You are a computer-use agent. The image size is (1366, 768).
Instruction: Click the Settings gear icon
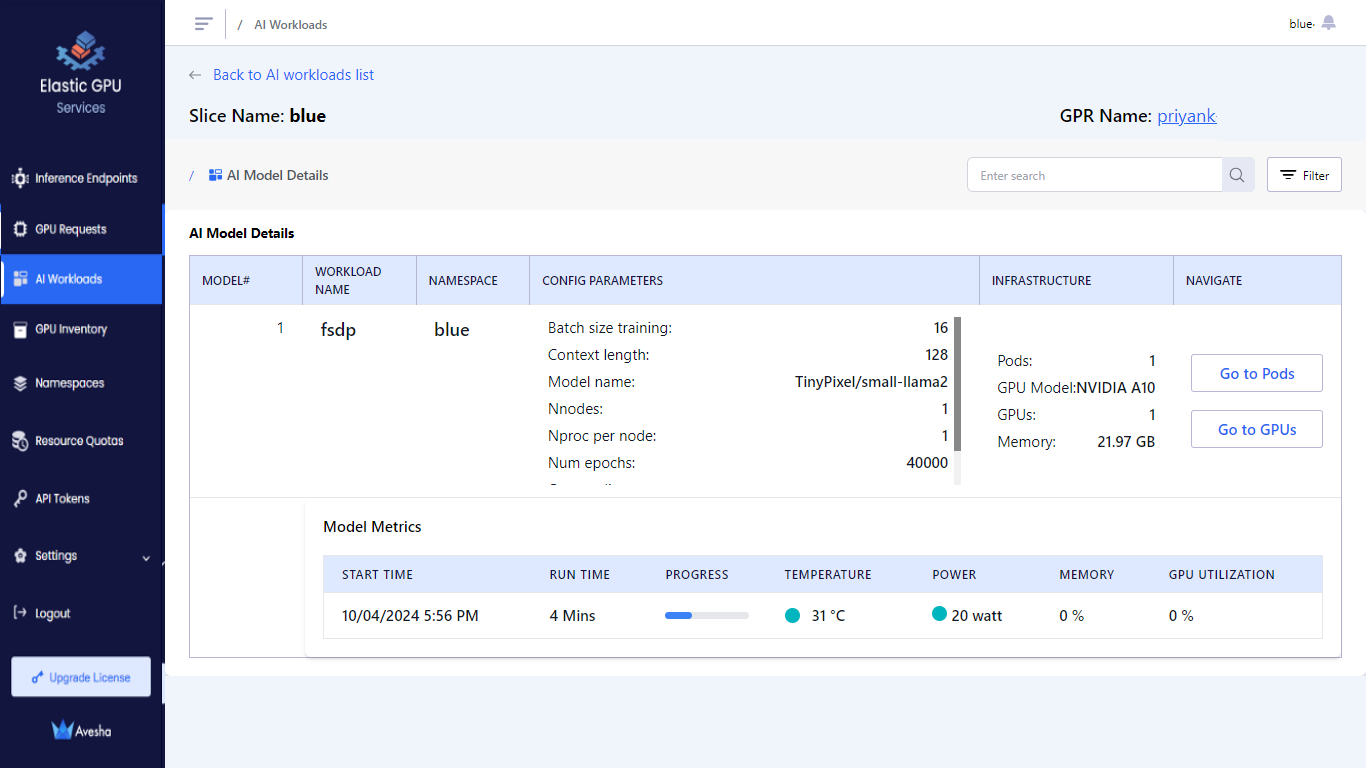[20, 556]
